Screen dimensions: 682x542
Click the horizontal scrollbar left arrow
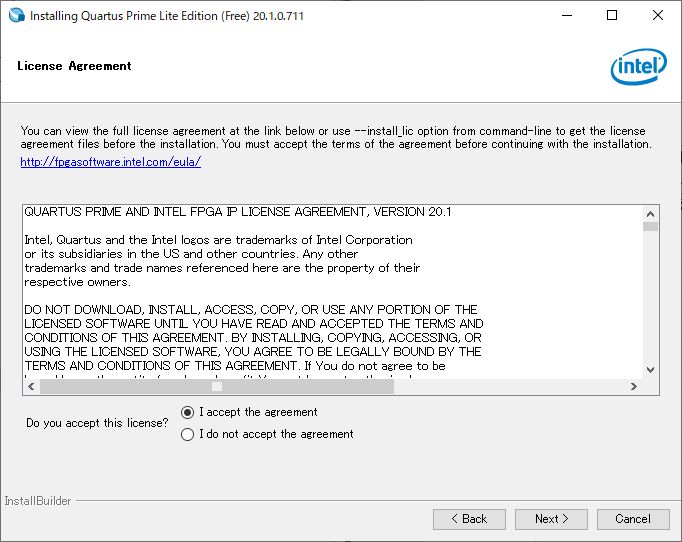tap(30, 386)
